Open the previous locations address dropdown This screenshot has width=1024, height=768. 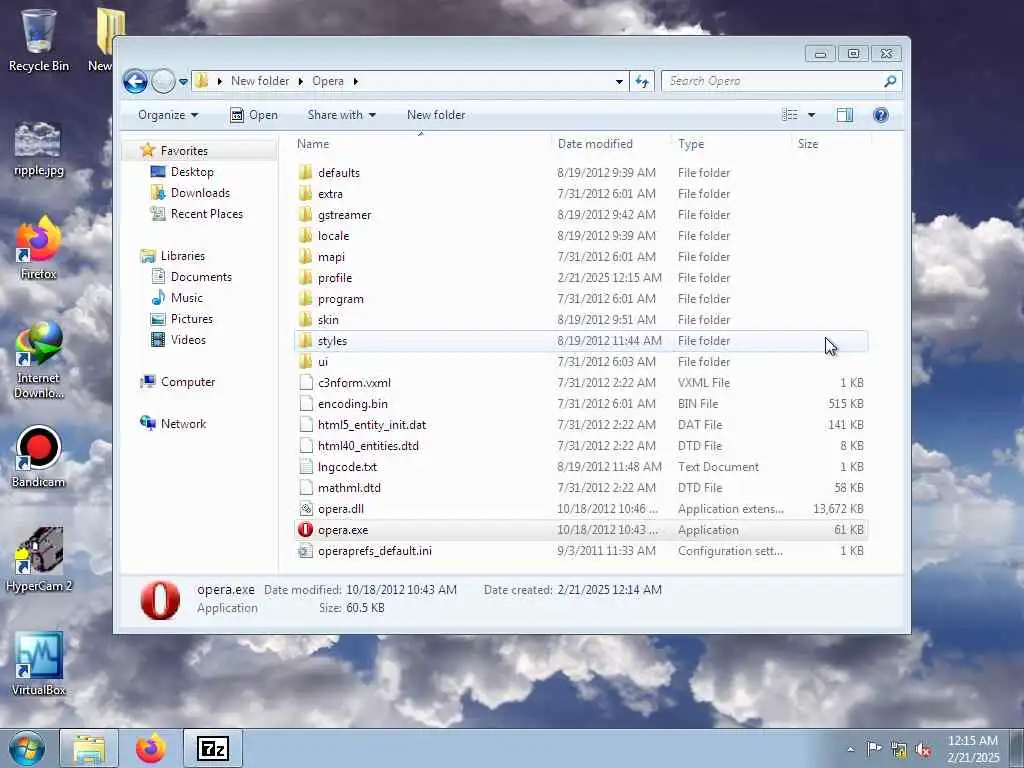[619, 82]
